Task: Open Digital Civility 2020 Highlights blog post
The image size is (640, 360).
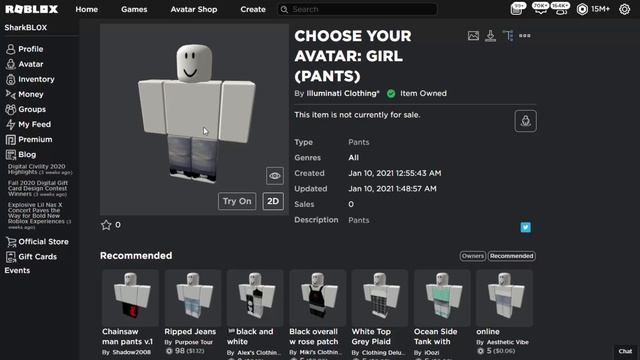Action: [40, 169]
